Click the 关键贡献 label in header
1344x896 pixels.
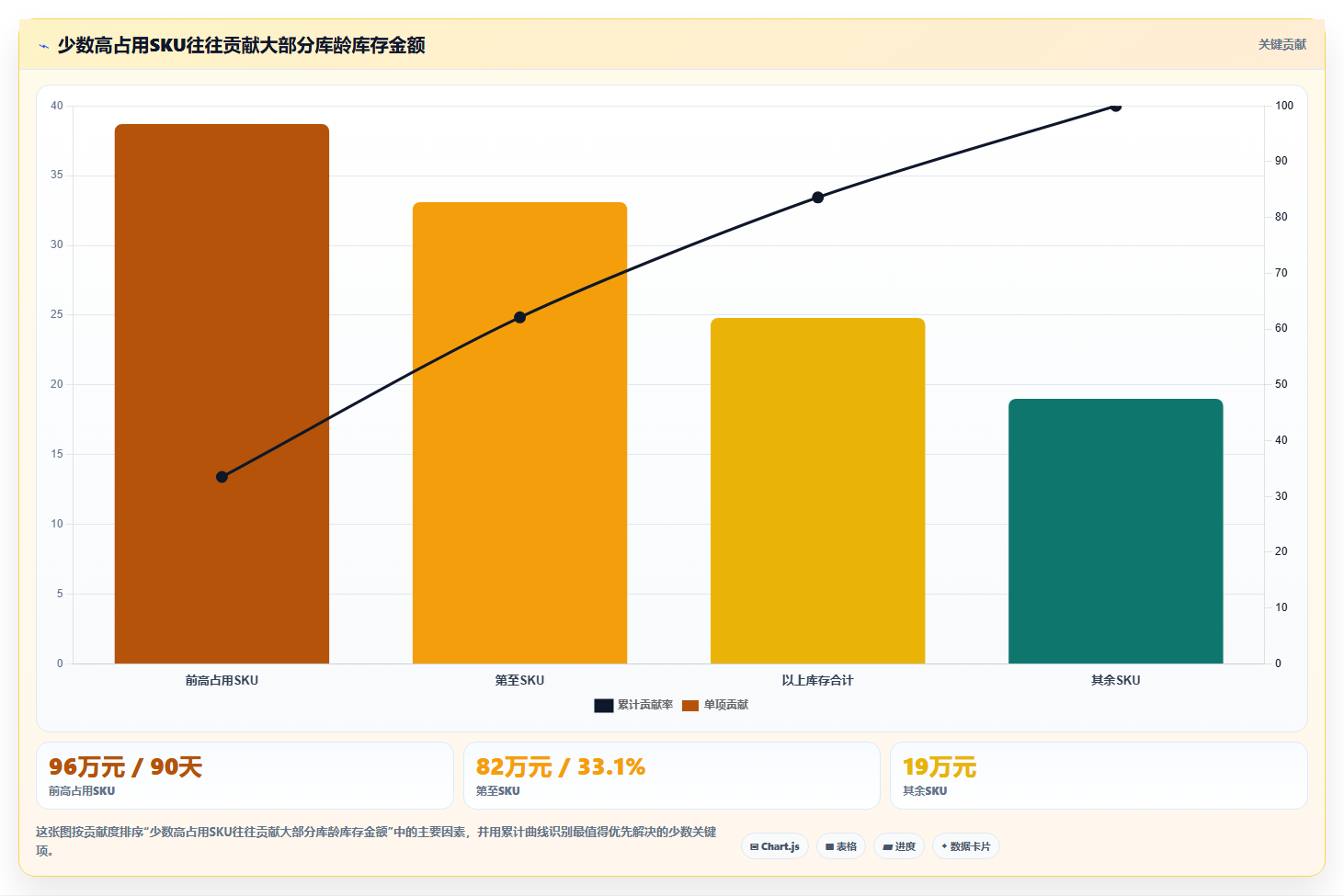point(1282,44)
